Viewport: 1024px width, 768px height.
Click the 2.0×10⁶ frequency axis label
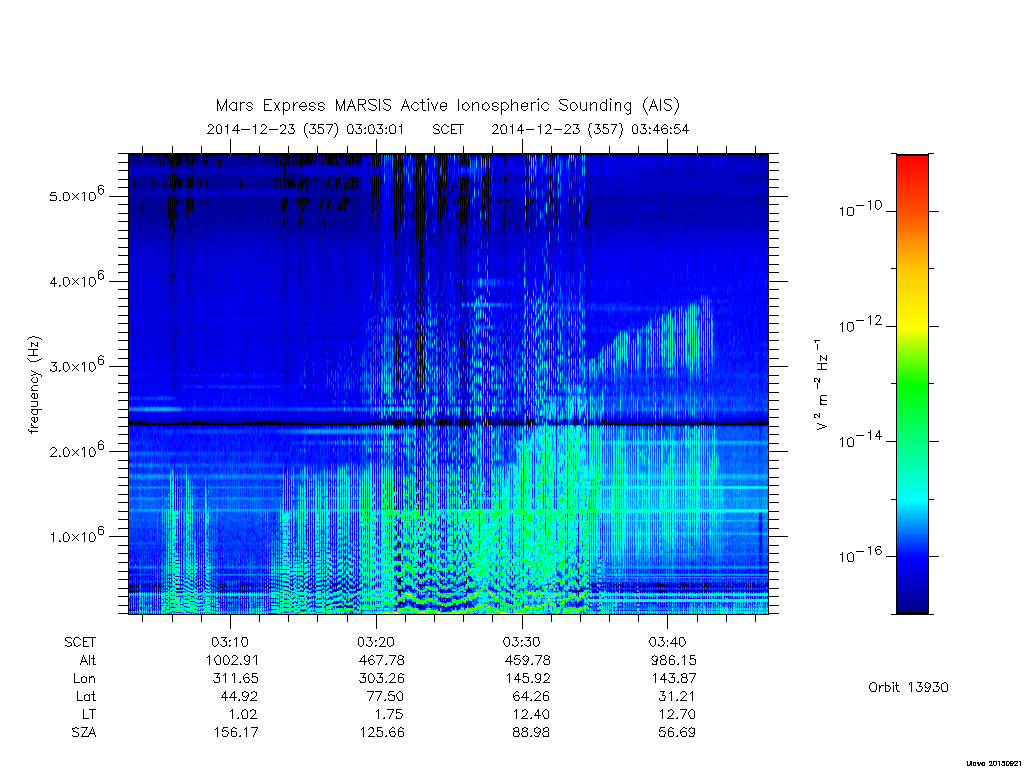tap(76, 450)
